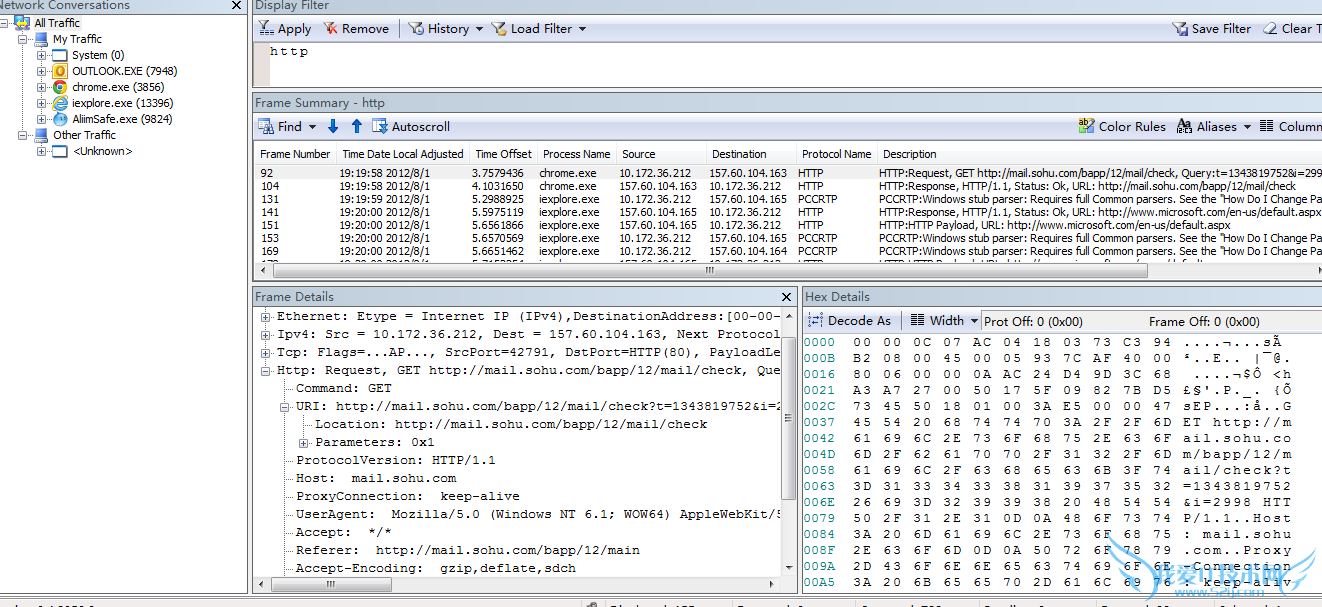Expand the Tcp node in Frame Details

266,353
